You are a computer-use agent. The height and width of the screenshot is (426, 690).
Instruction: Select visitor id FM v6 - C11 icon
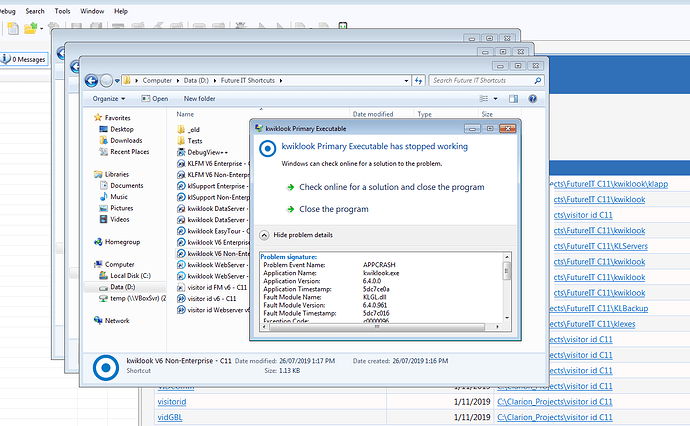[181, 287]
